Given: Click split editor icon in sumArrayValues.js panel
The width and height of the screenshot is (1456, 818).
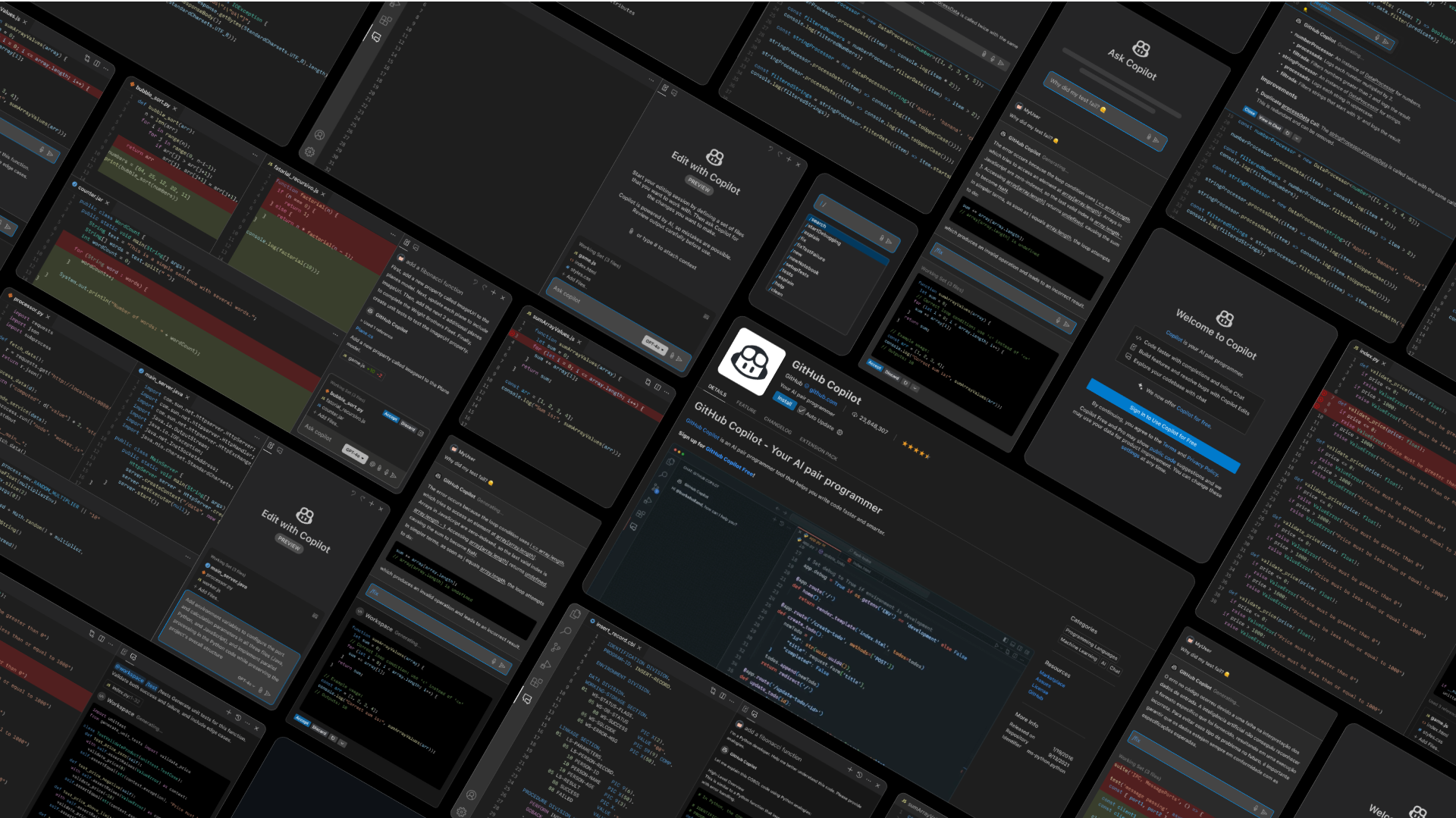Looking at the screenshot, I should [x=657, y=387].
